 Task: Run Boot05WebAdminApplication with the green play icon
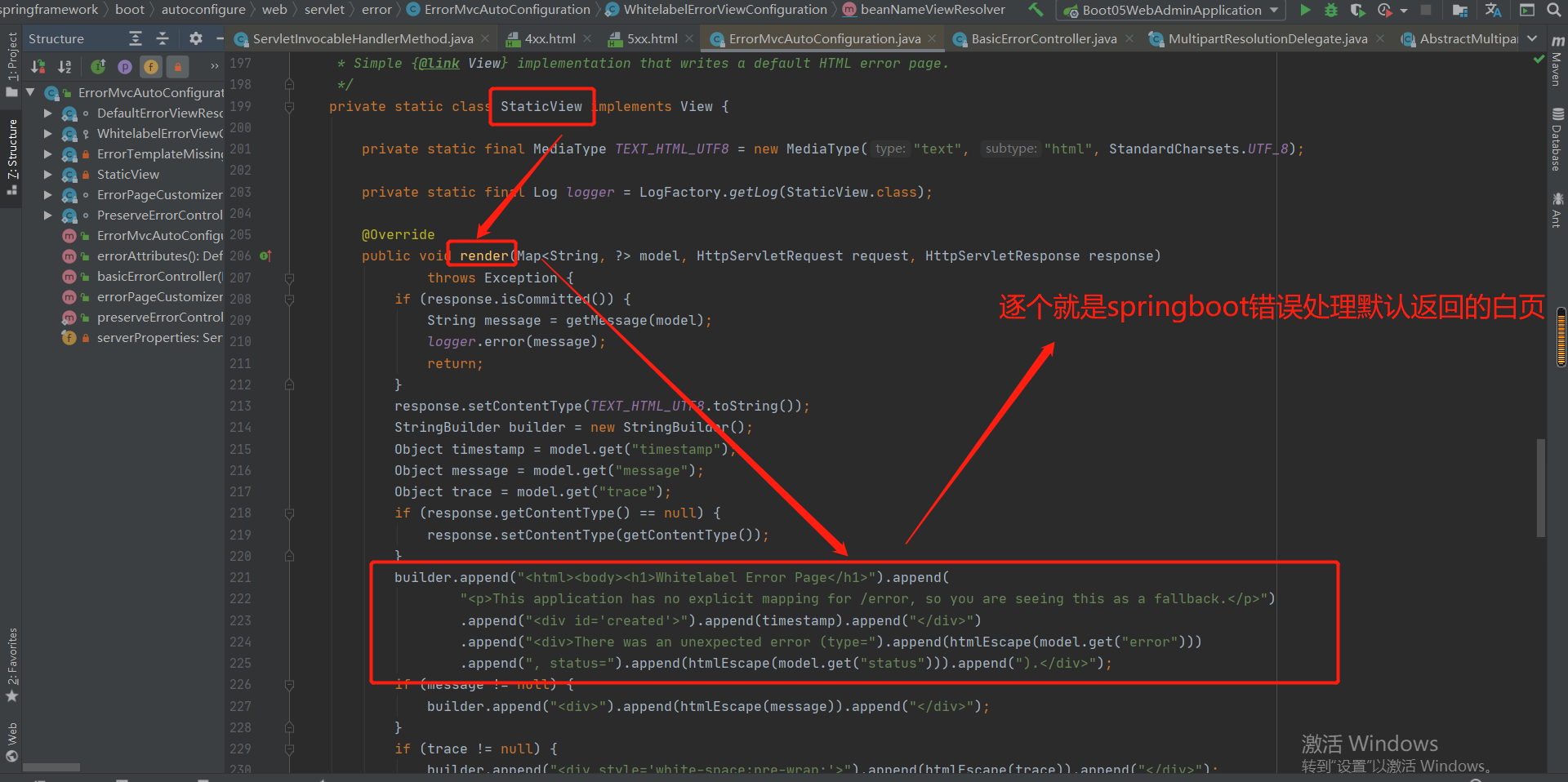click(1305, 10)
